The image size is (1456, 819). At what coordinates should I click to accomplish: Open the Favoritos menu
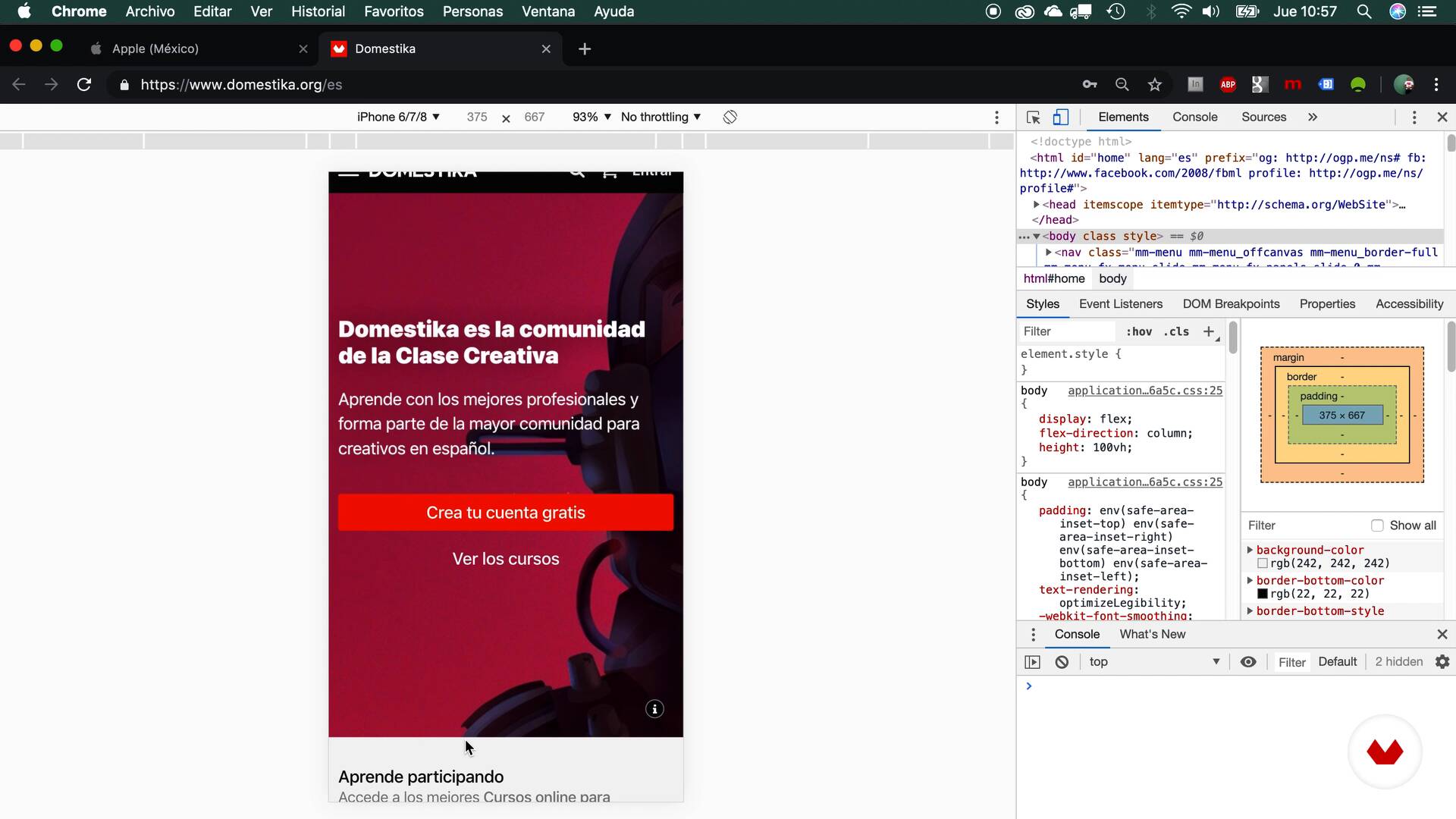pos(394,11)
